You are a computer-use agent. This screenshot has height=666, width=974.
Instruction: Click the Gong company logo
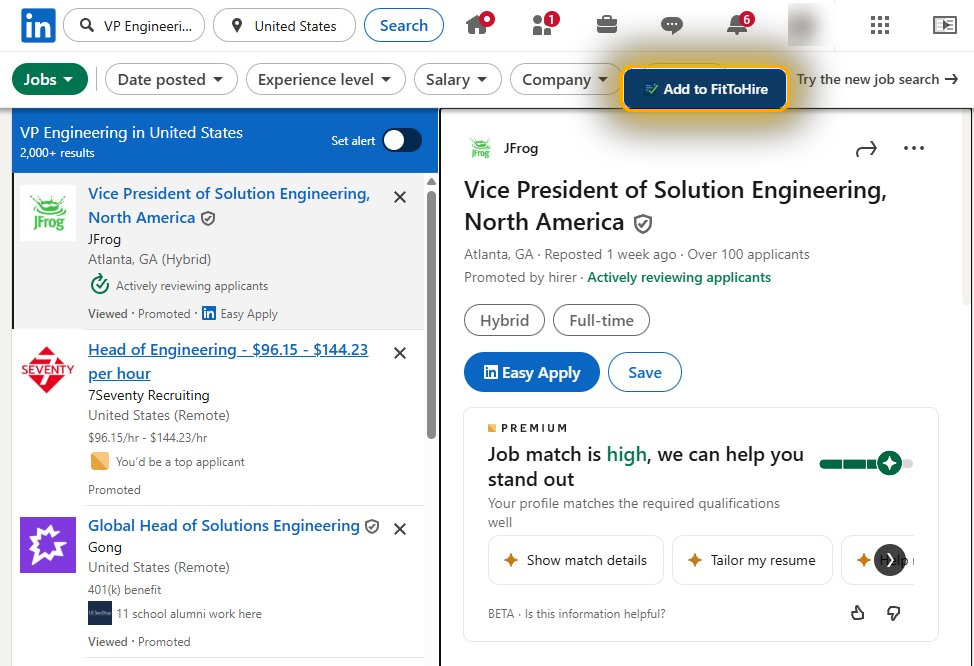tap(48, 545)
